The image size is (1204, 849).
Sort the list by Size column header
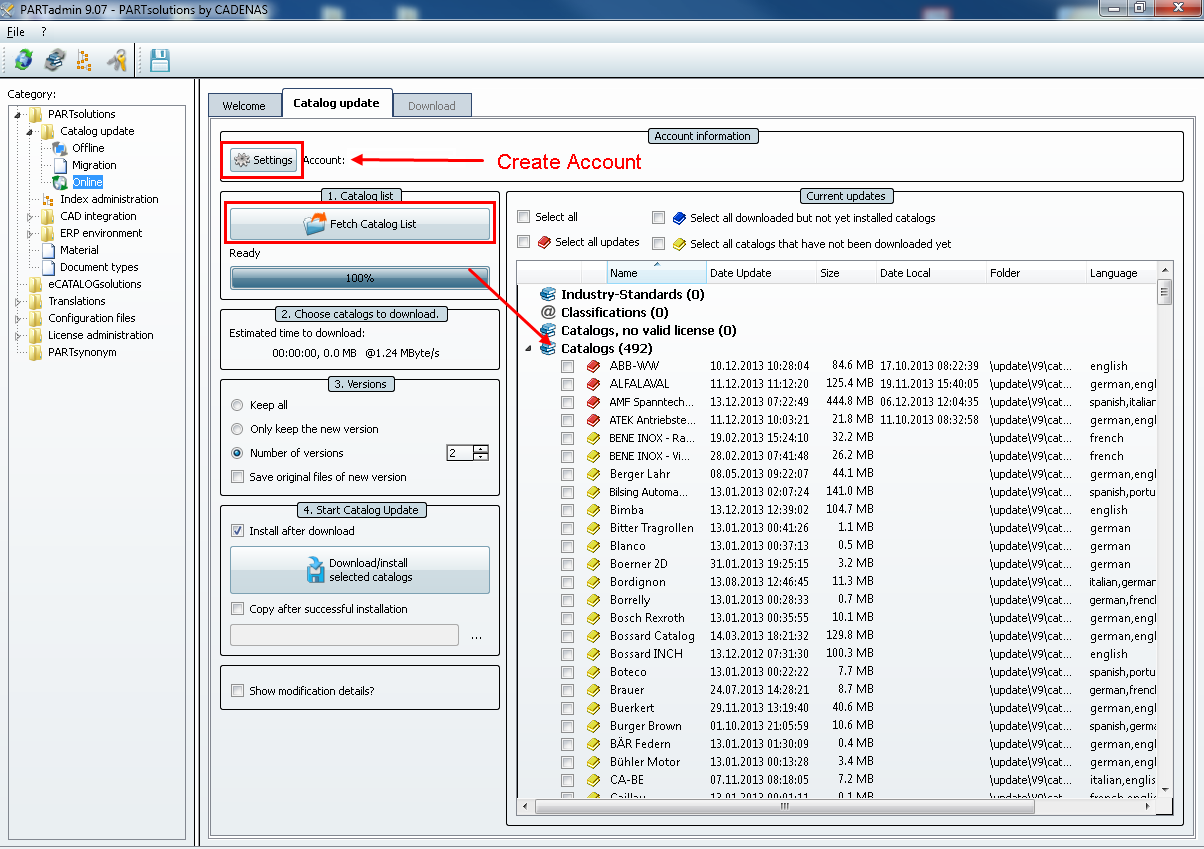pyautogui.click(x=846, y=273)
